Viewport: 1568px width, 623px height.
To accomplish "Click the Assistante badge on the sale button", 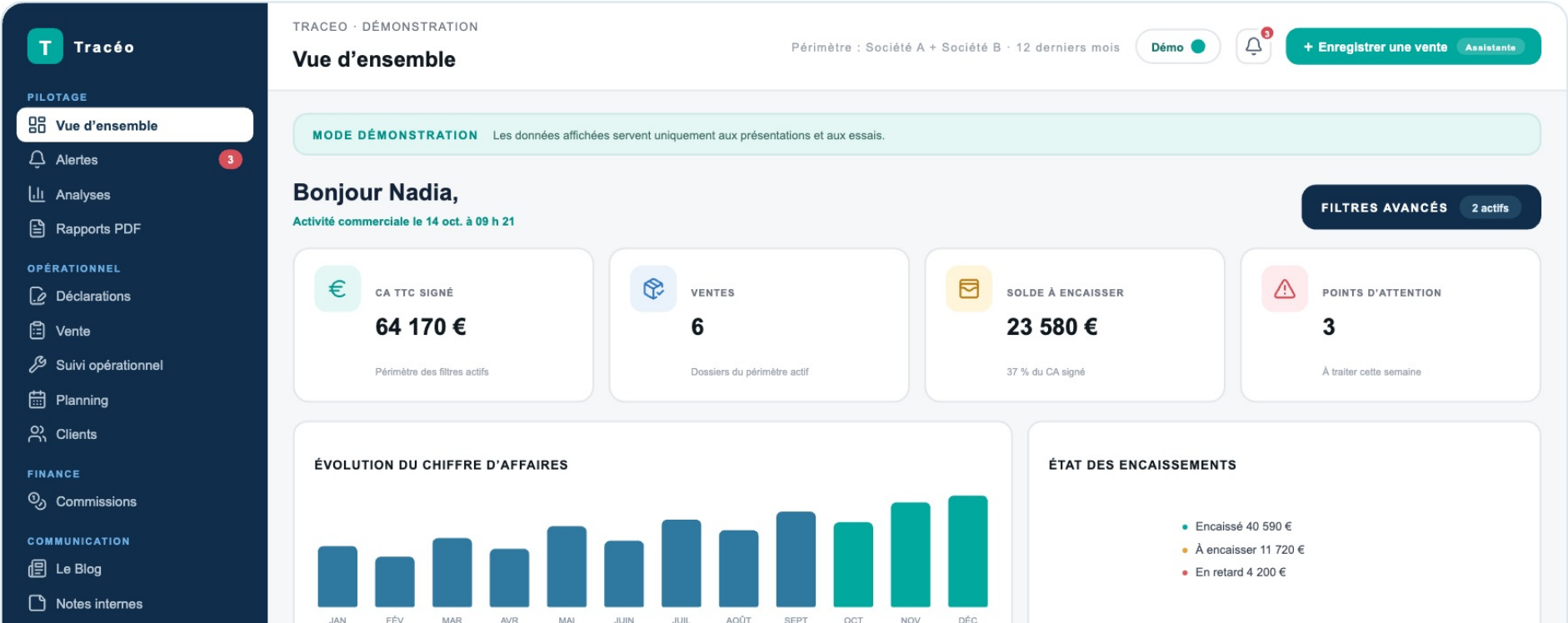I will pos(1491,47).
